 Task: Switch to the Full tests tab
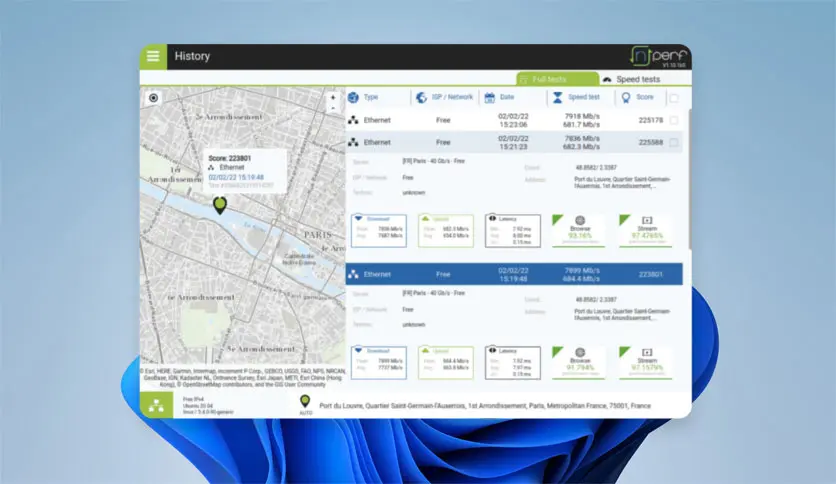[x=557, y=79]
